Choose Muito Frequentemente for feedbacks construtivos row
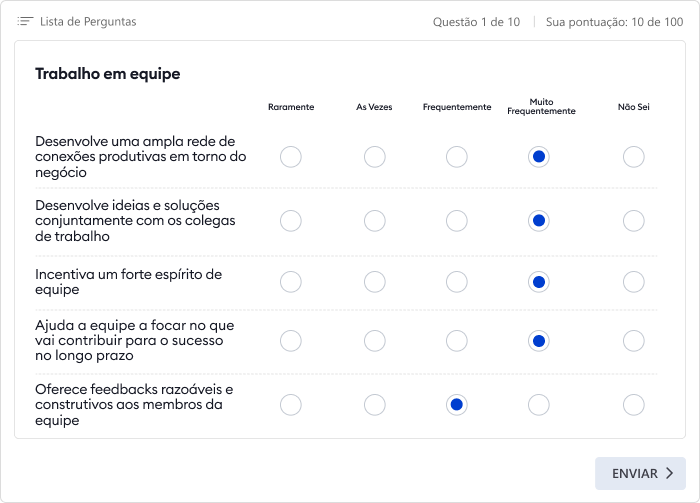 coord(539,405)
